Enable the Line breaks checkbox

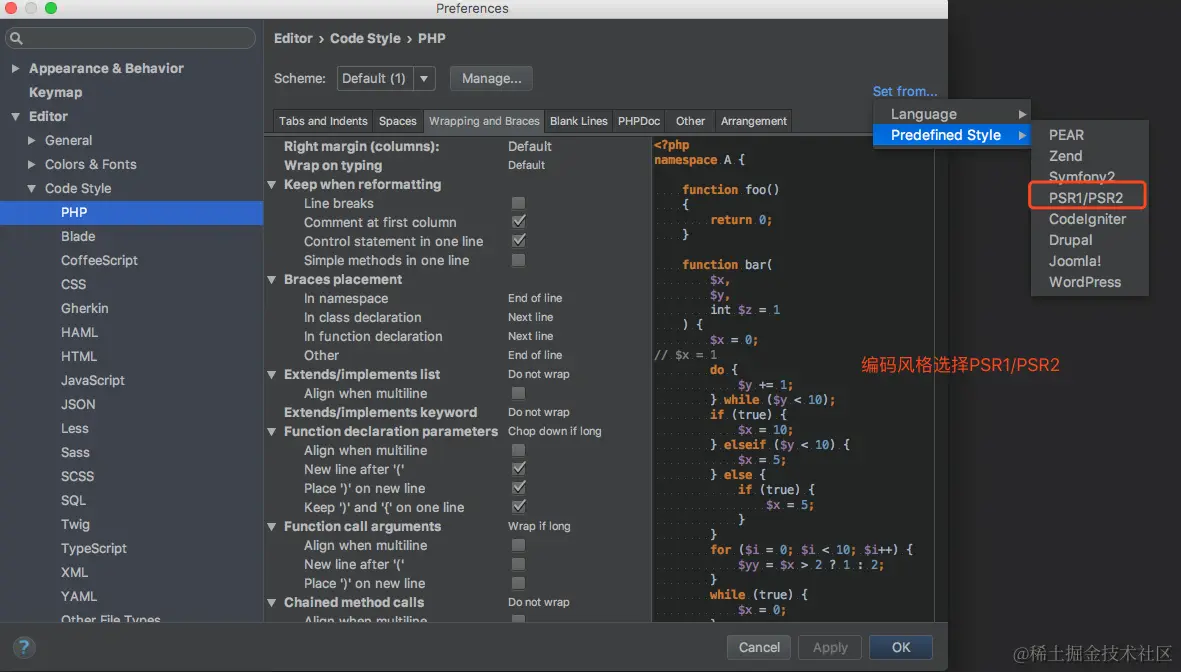coord(518,203)
